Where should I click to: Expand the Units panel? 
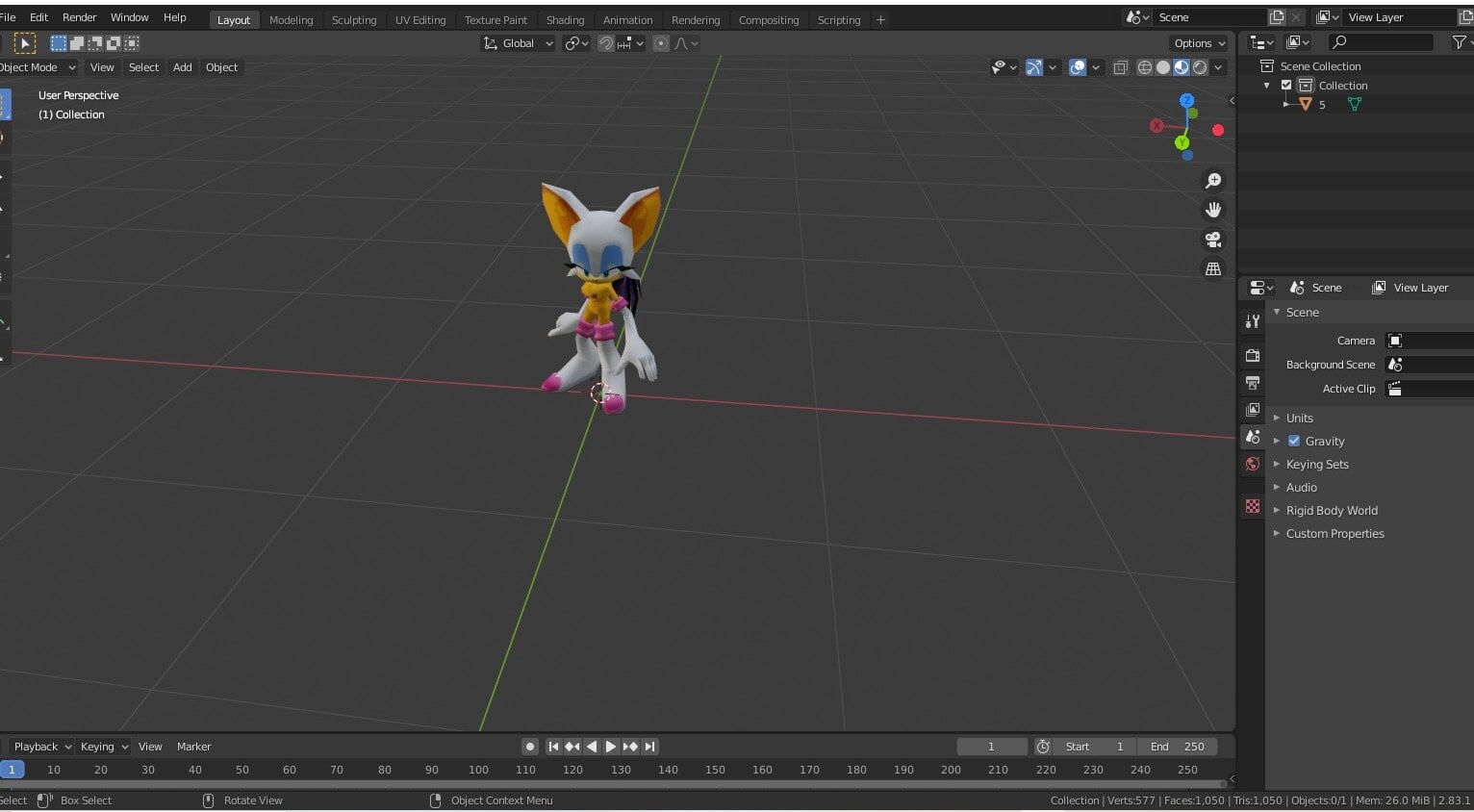pyautogui.click(x=1299, y=418)
